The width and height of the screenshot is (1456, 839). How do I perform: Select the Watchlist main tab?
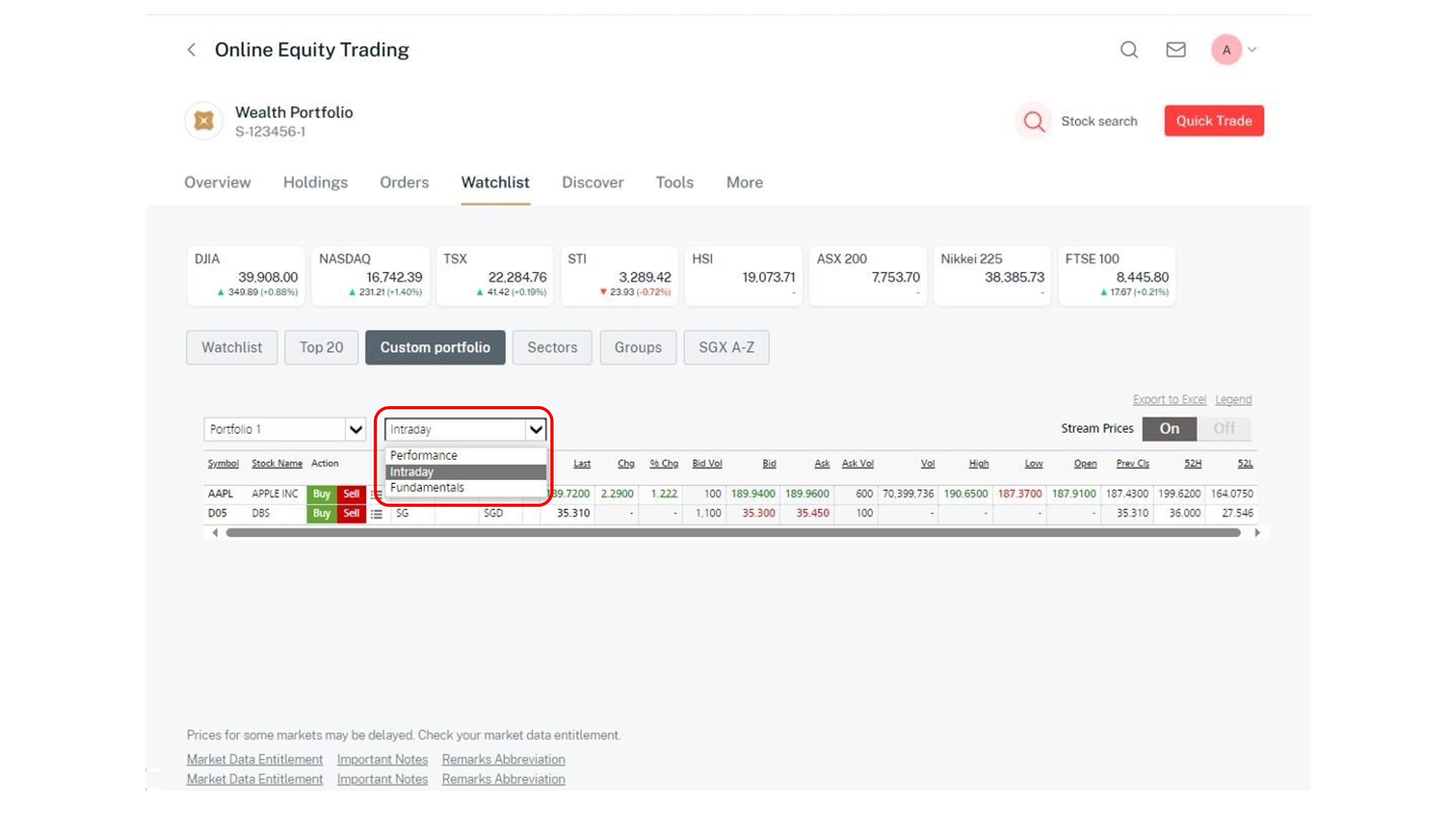pyautogui.click(x=495, y=183)
